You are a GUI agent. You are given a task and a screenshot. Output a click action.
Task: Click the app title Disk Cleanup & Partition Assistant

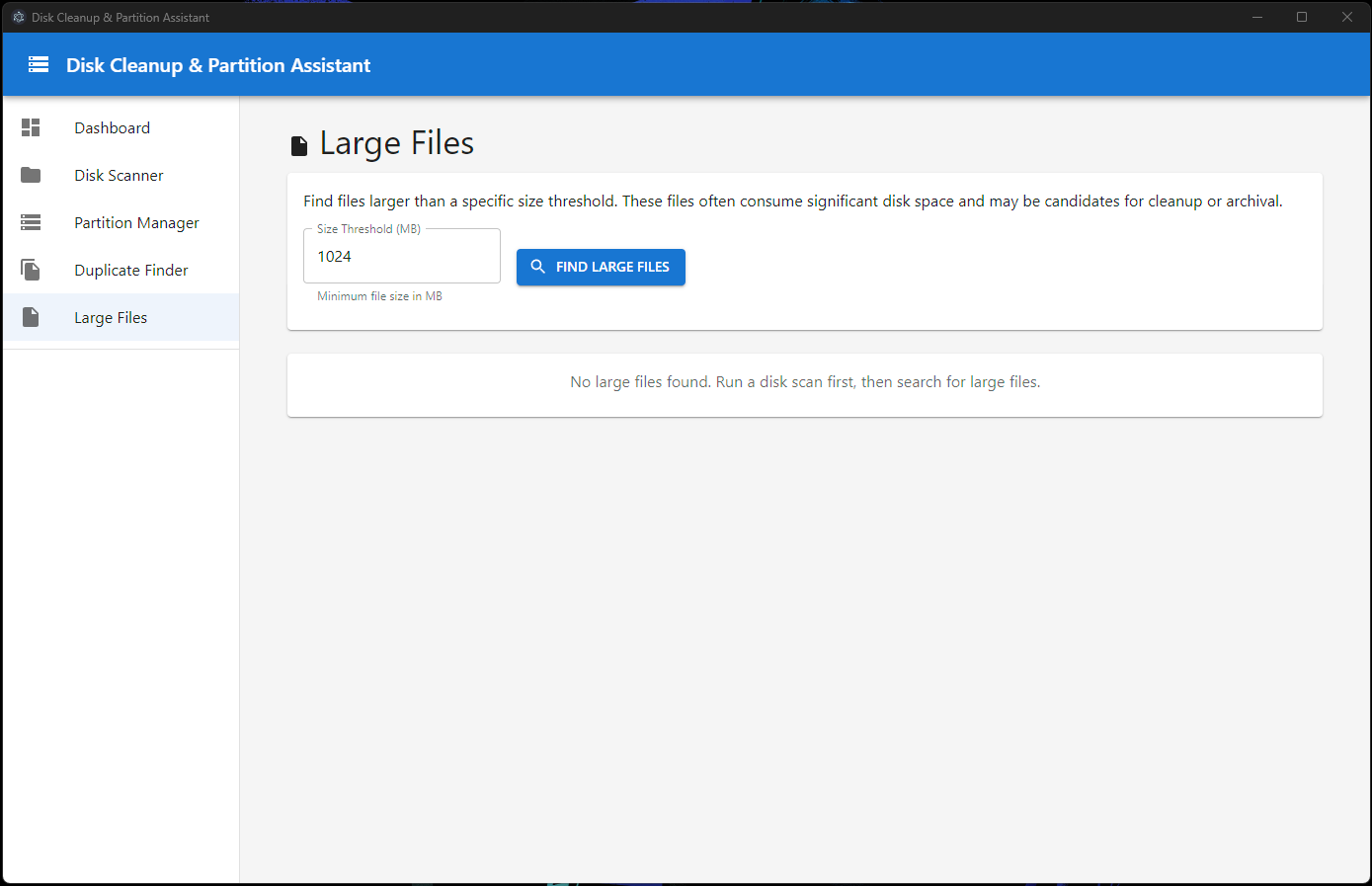point(217,65)
